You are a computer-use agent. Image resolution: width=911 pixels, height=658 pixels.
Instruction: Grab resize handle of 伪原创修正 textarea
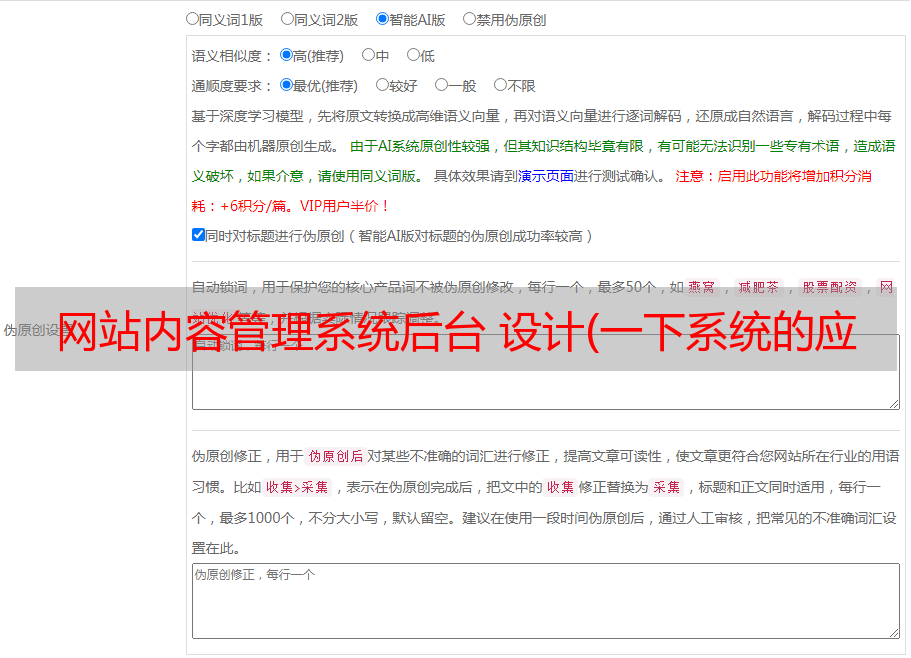(894, 633)
